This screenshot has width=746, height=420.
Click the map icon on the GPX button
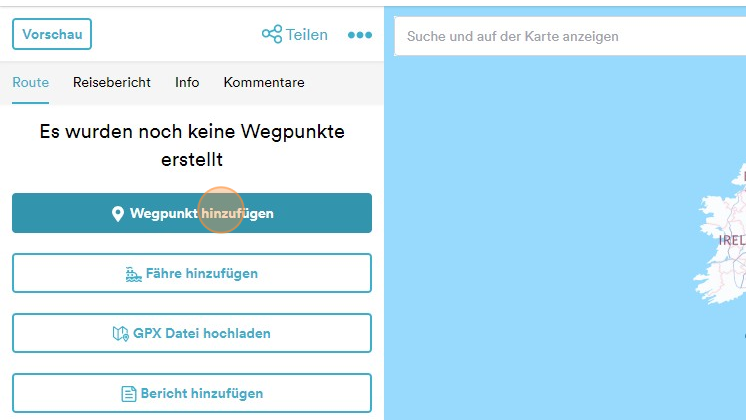tap(121, 334)
